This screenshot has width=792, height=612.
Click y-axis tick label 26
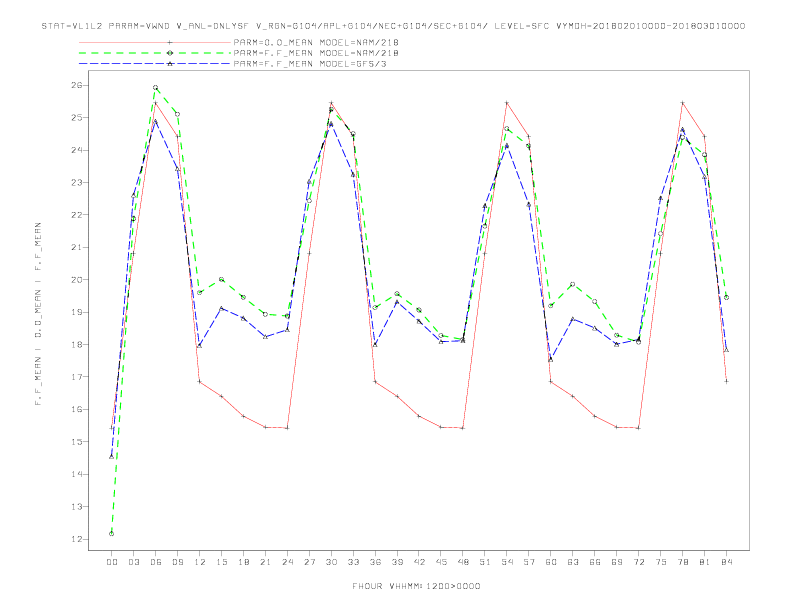point(76,85)
